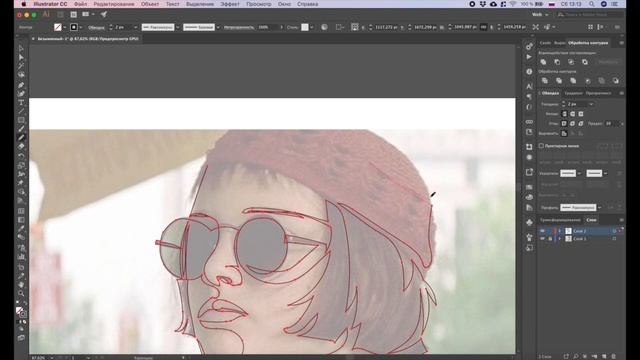
Task: Select the Type (T) tool
Action: (21, 103)
